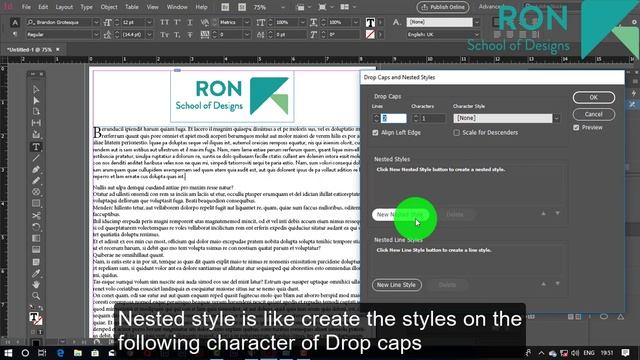Select the Gradient Feather tool

36,249
